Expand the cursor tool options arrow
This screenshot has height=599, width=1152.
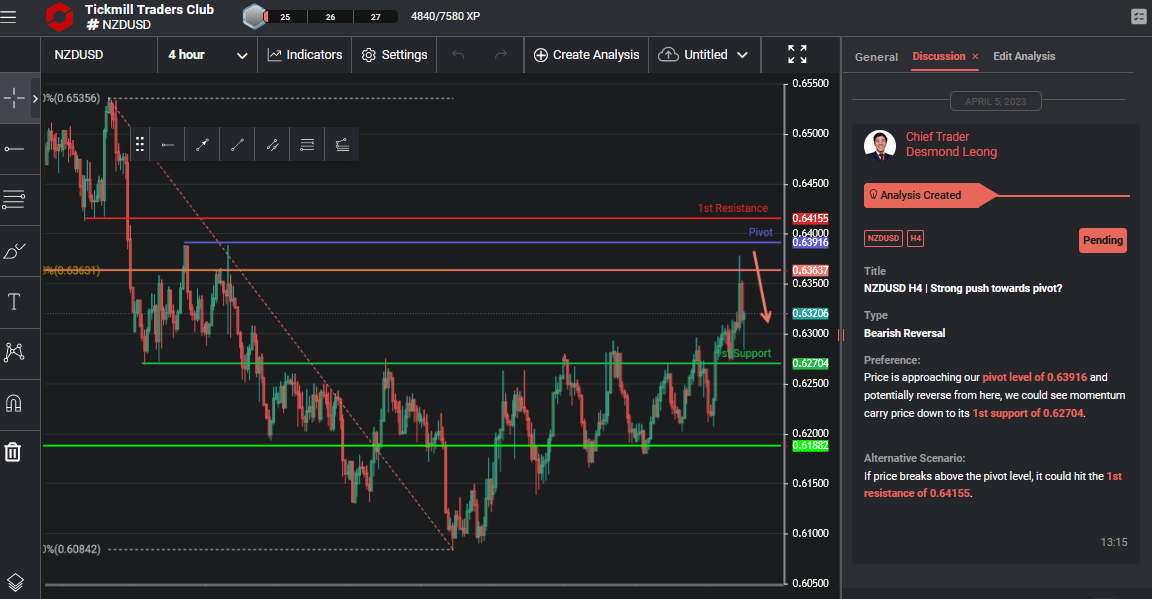point(35,98)
